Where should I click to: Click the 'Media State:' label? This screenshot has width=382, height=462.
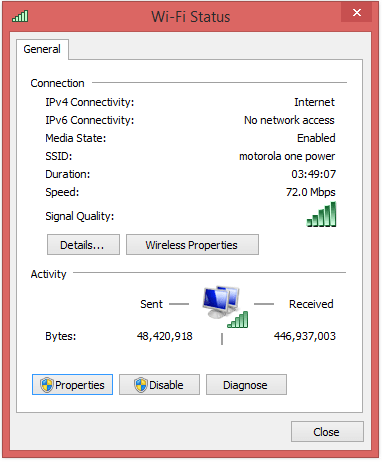point(76,138)
